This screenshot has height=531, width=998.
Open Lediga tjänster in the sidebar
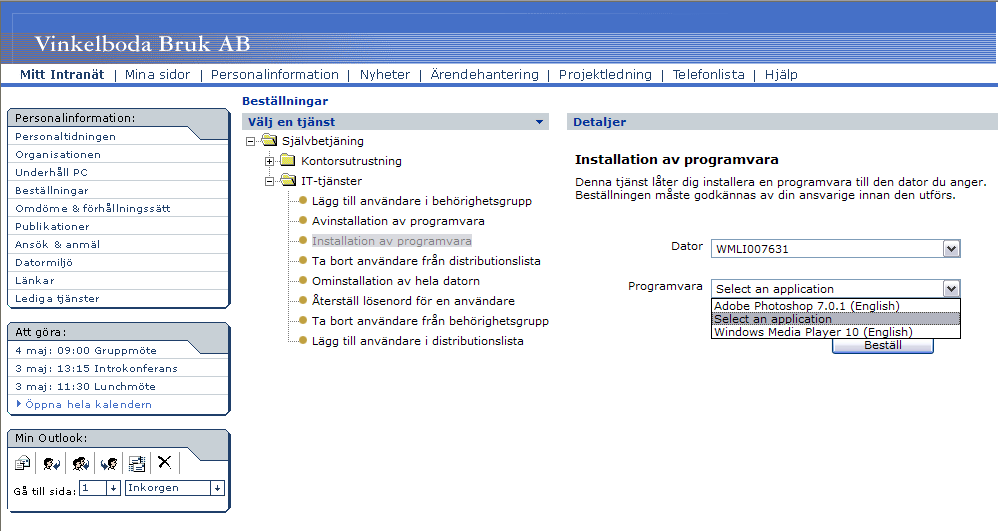(x=57, y=298)
